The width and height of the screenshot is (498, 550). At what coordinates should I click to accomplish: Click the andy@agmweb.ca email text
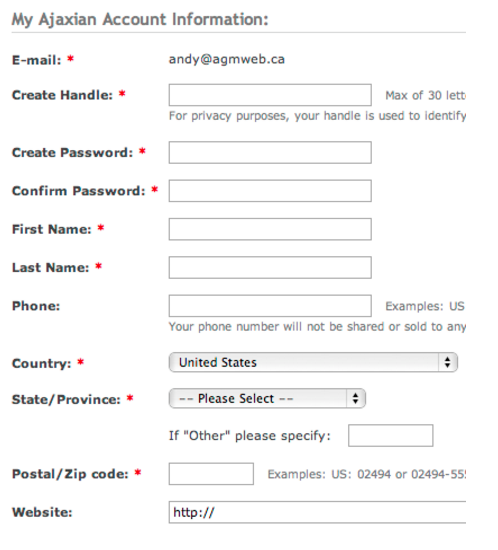(227, 59)
